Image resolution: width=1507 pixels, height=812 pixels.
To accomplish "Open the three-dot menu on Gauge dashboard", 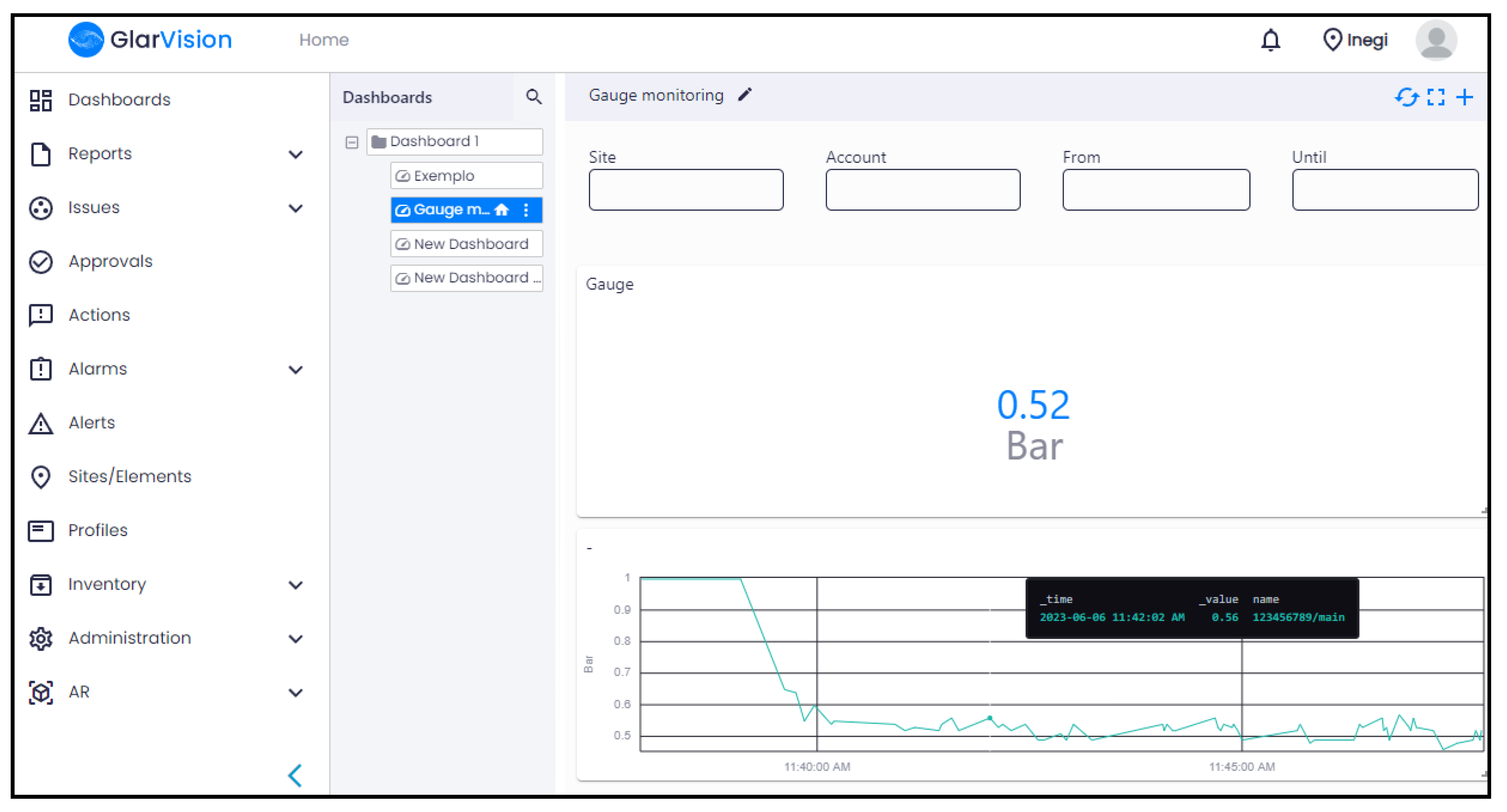I will pos(526,210).
